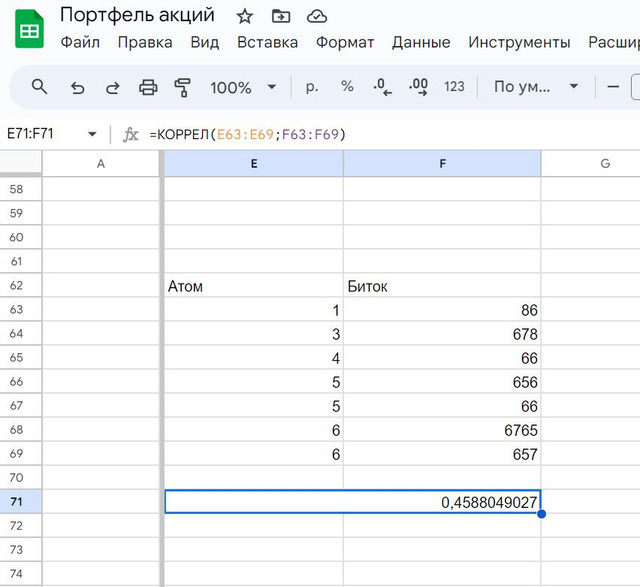Decrease decimal places

point(382,87)
